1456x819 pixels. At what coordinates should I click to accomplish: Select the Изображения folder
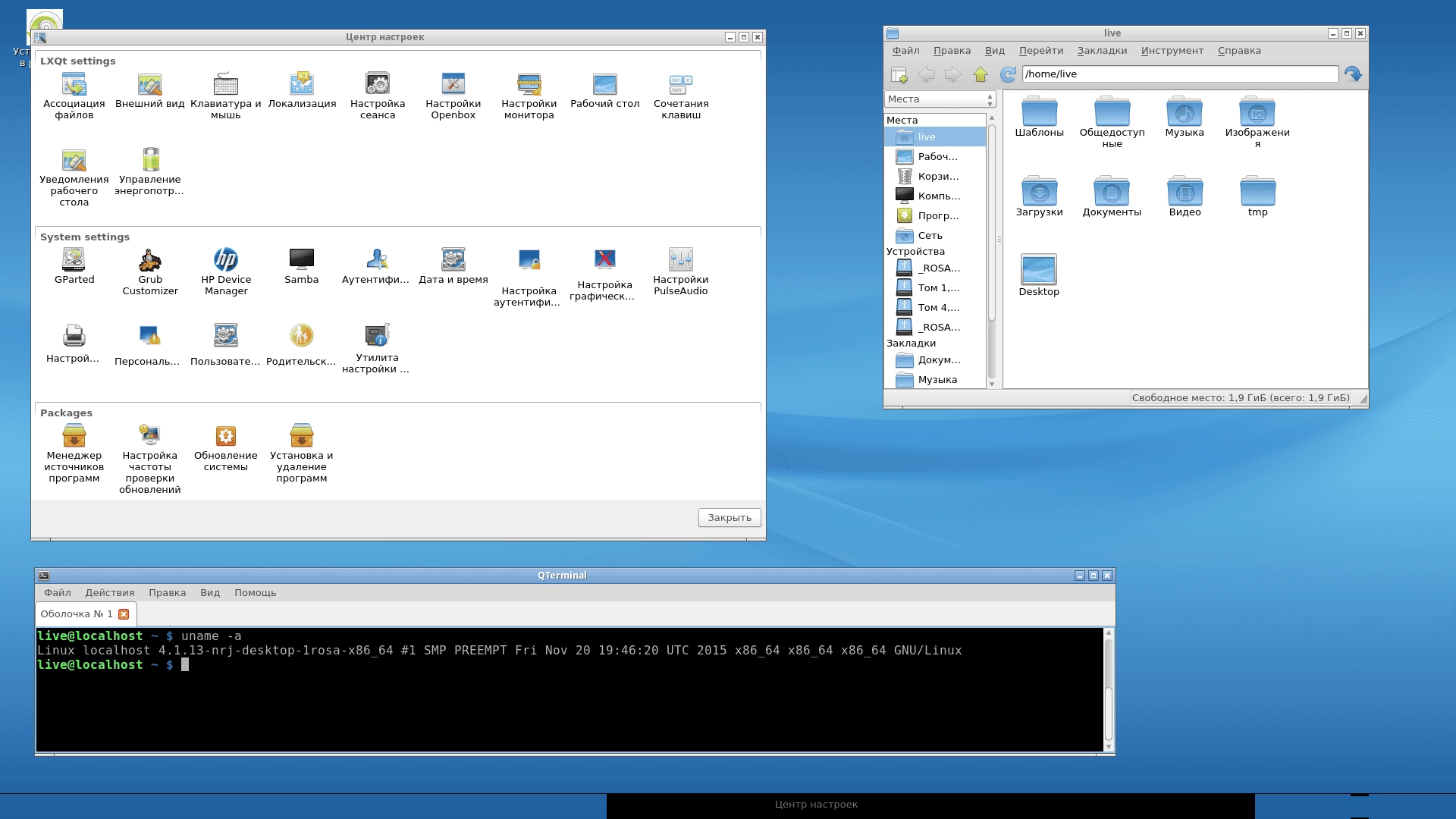pos(1257,122)
